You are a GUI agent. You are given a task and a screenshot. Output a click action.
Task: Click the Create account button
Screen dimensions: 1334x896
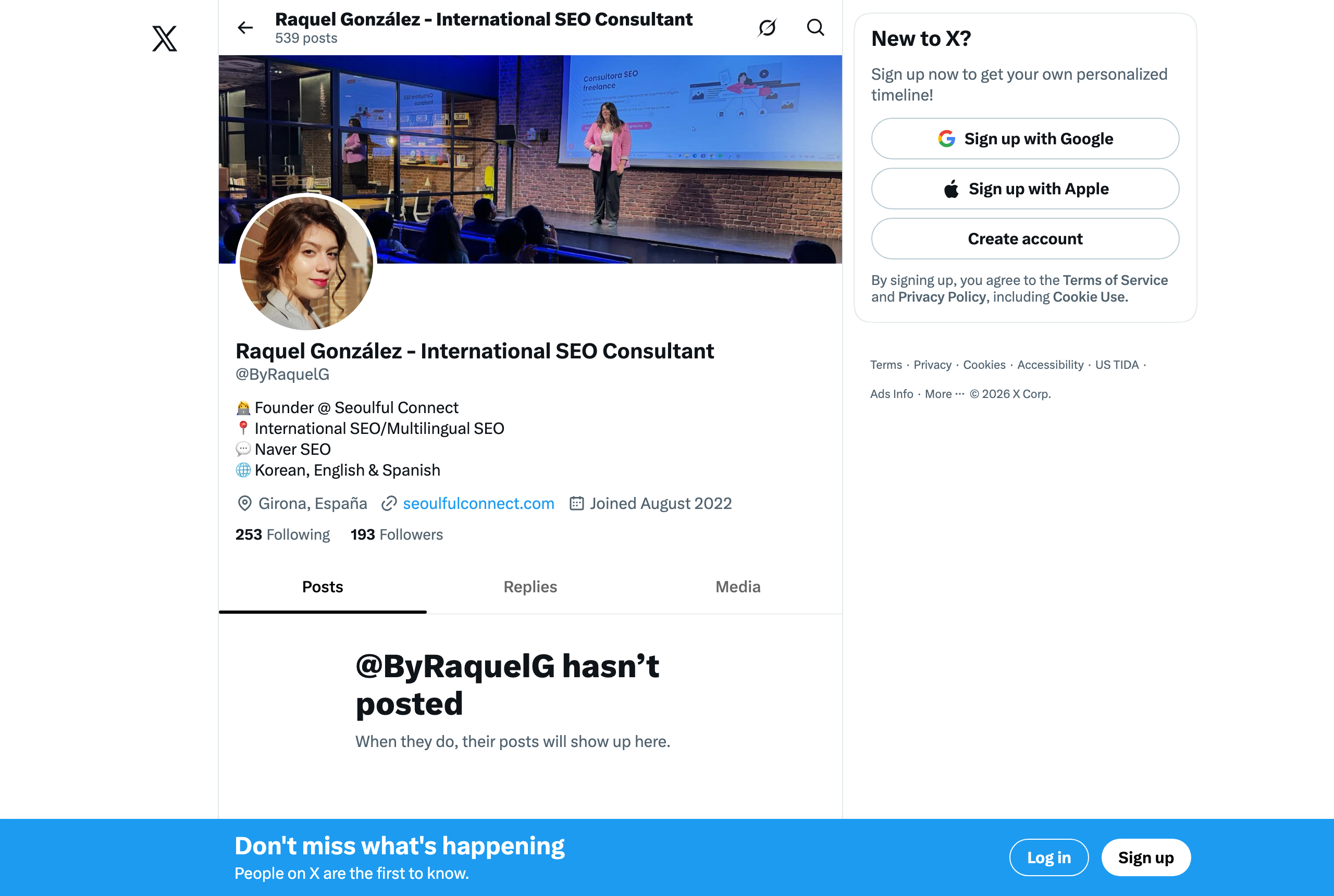[1025, 239]
